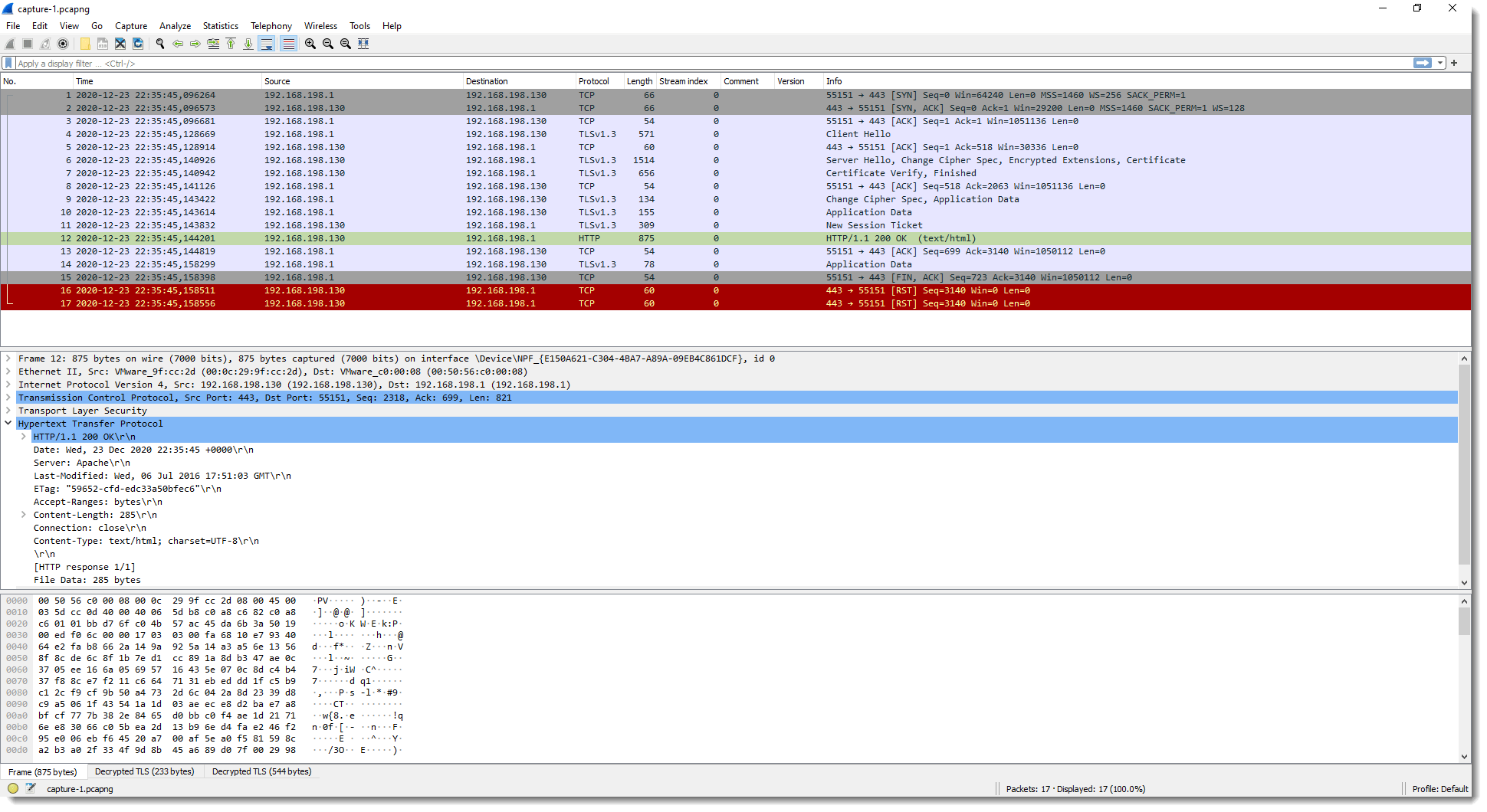
Task: Collapse the Hypertext Transfer Protocol section
Action: (9, 423)
